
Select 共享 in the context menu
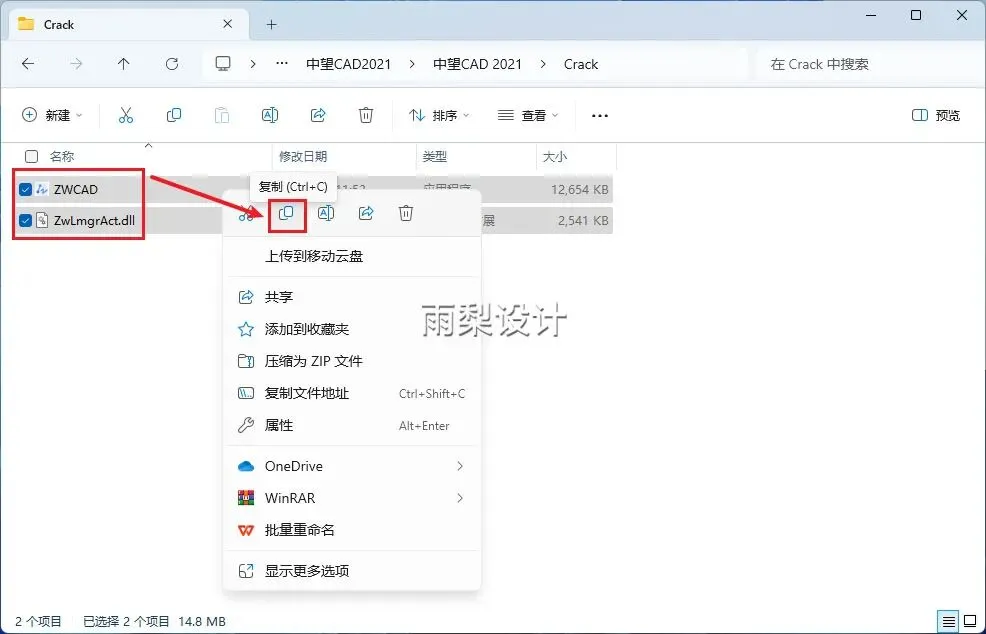click(352, 297)
